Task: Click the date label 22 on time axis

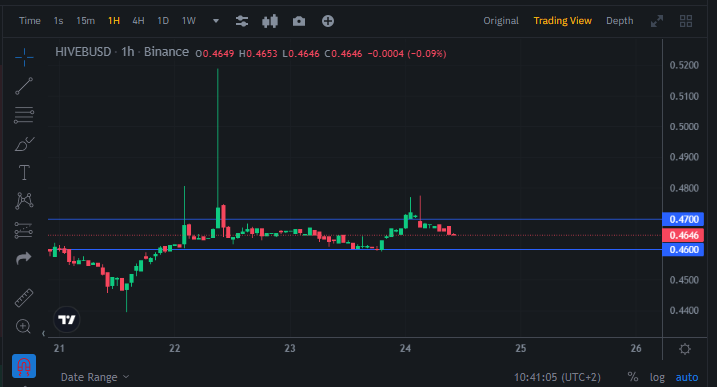Action: tap(174, 349)
